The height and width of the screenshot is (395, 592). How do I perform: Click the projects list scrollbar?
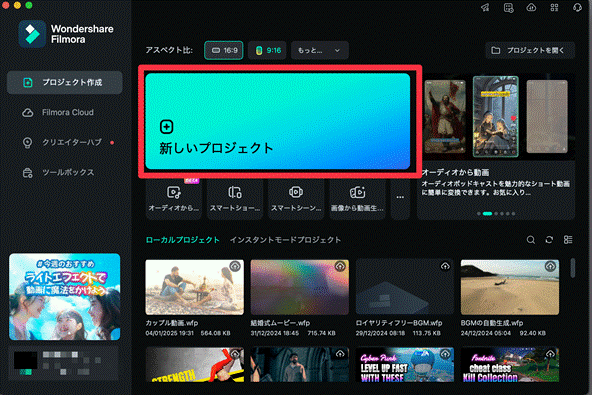pyautogui.click(x=573, y=268)
